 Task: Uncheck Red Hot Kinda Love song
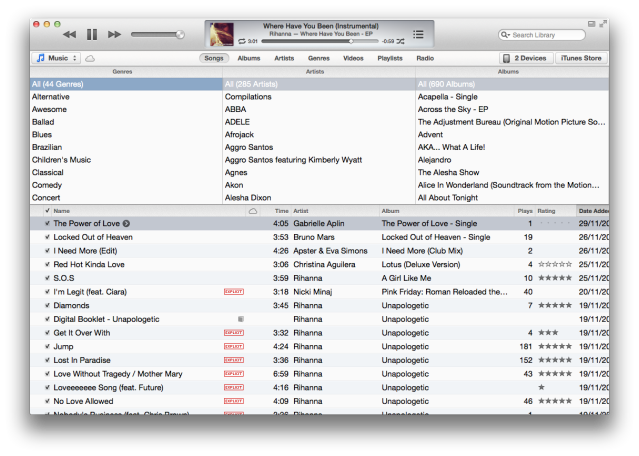click(47, 265)
